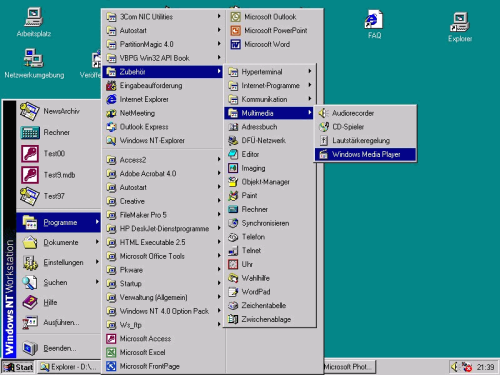500x375 pixels.
Task: Open the Adressbuch entry
Action: tap(269, 127)
